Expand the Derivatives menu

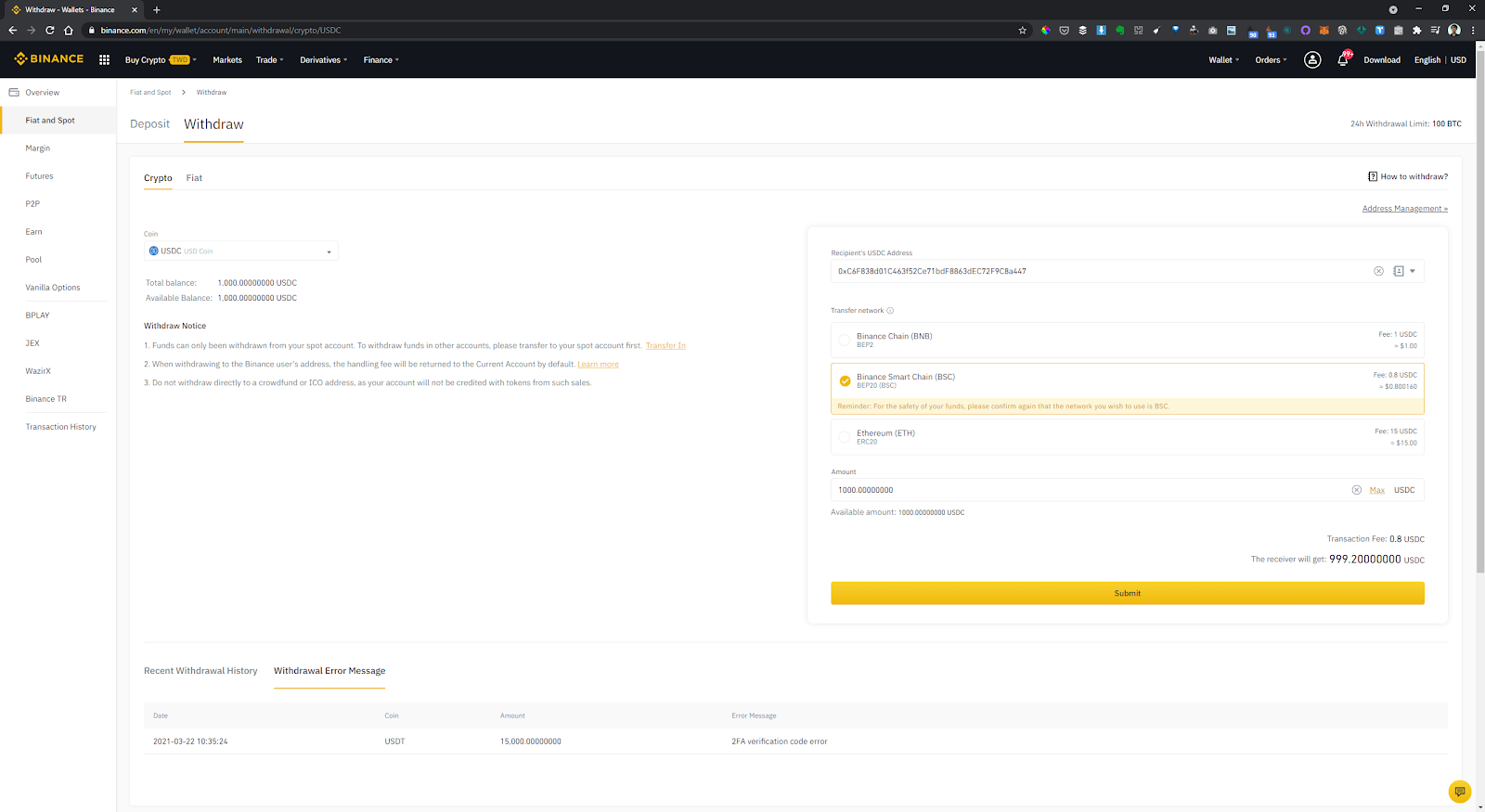pyautogui.click(x=323, y=59)
